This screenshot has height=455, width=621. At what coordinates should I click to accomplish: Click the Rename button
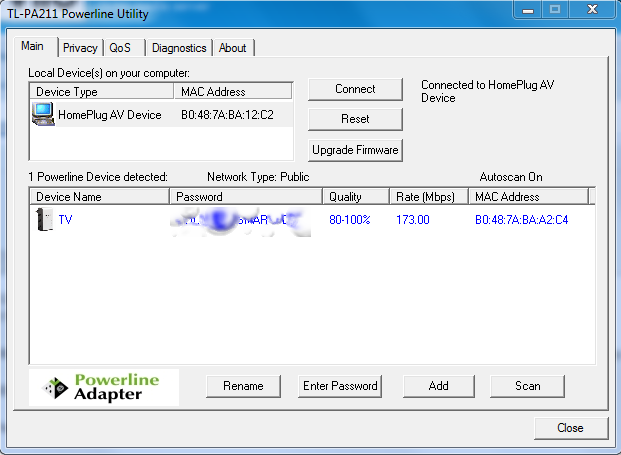pos(243,386)
